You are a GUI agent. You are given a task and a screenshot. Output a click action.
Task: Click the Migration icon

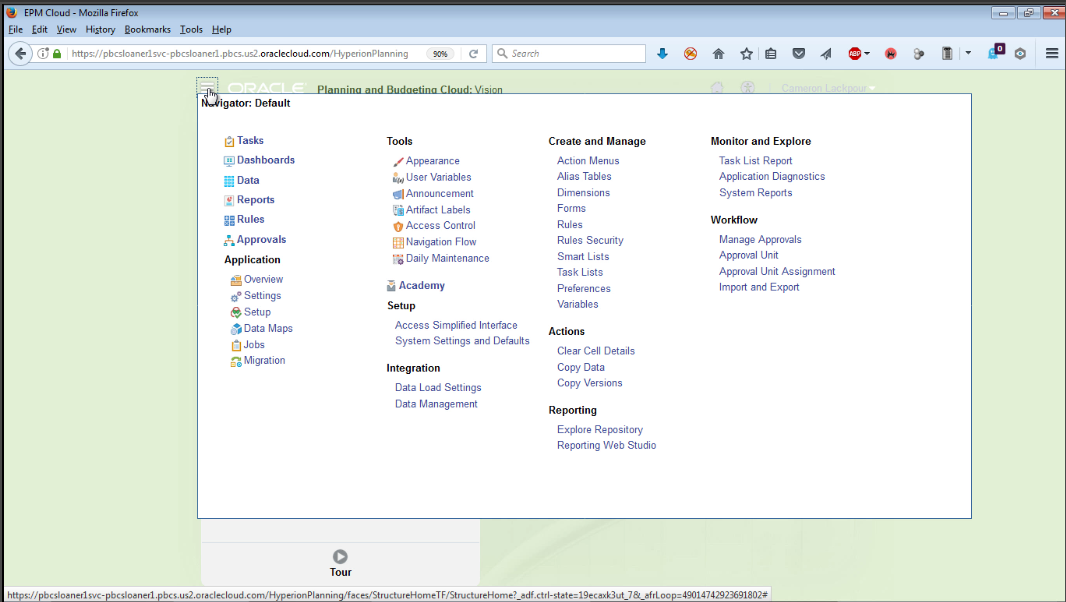coord(236,362)
